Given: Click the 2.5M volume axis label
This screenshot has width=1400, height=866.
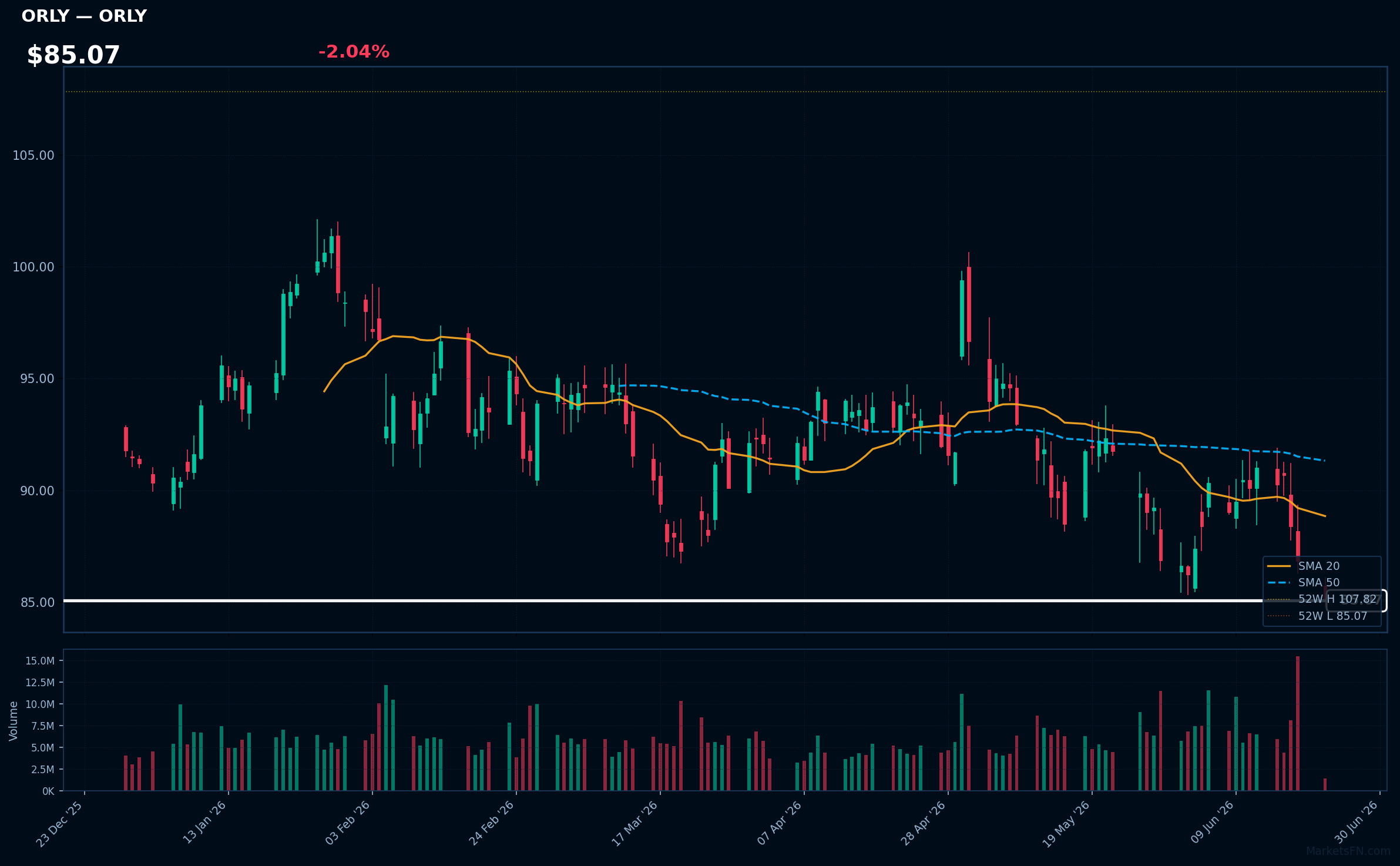Looking at the screenshot, I should 43,769.
